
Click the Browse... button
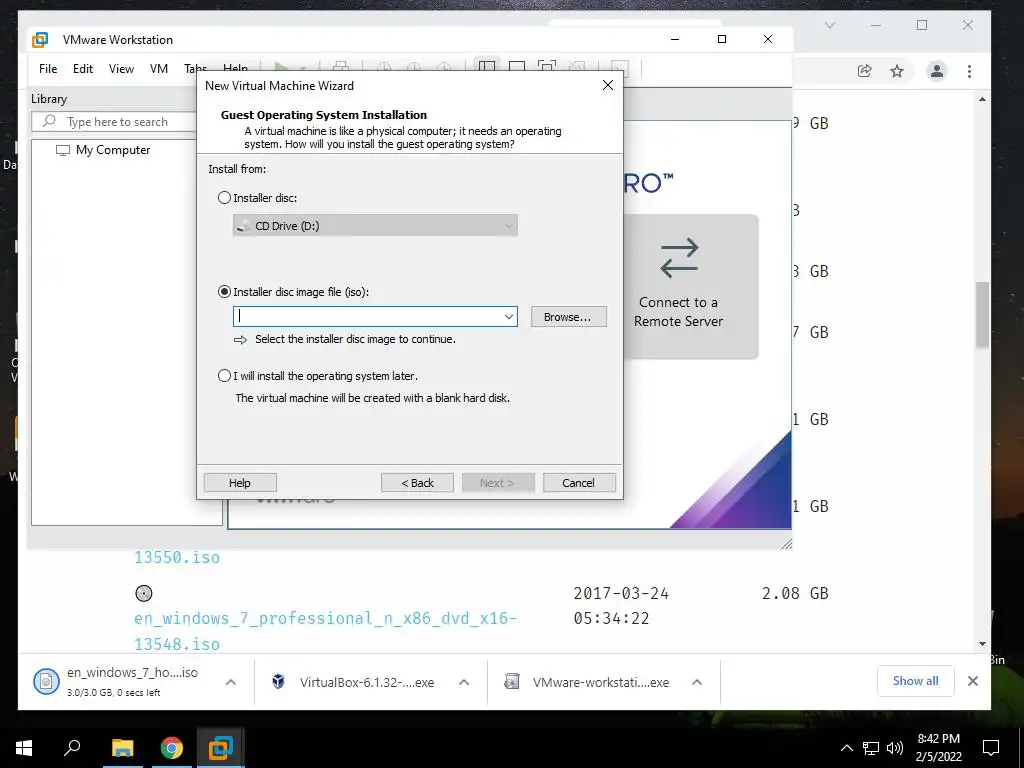coord(568,317)
